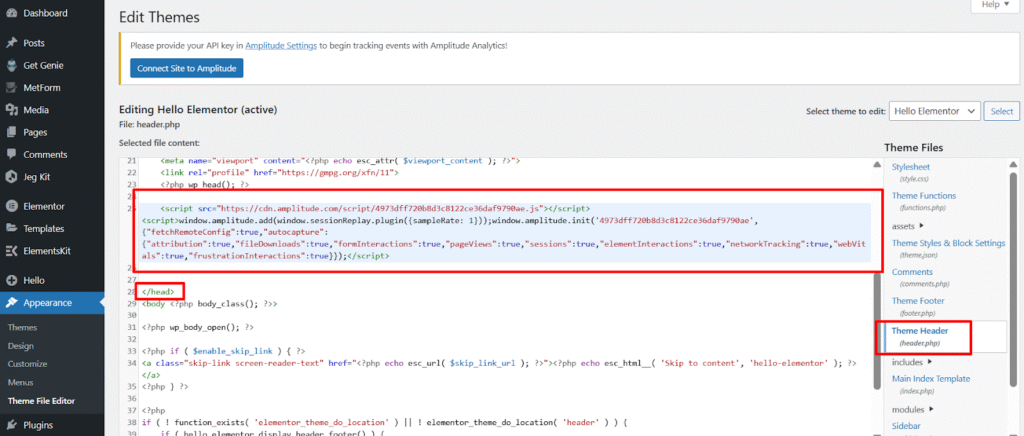Click Connect Site to Amplitude button
Viewport: 1024px width, 436px height.
(x=186, y=68)
